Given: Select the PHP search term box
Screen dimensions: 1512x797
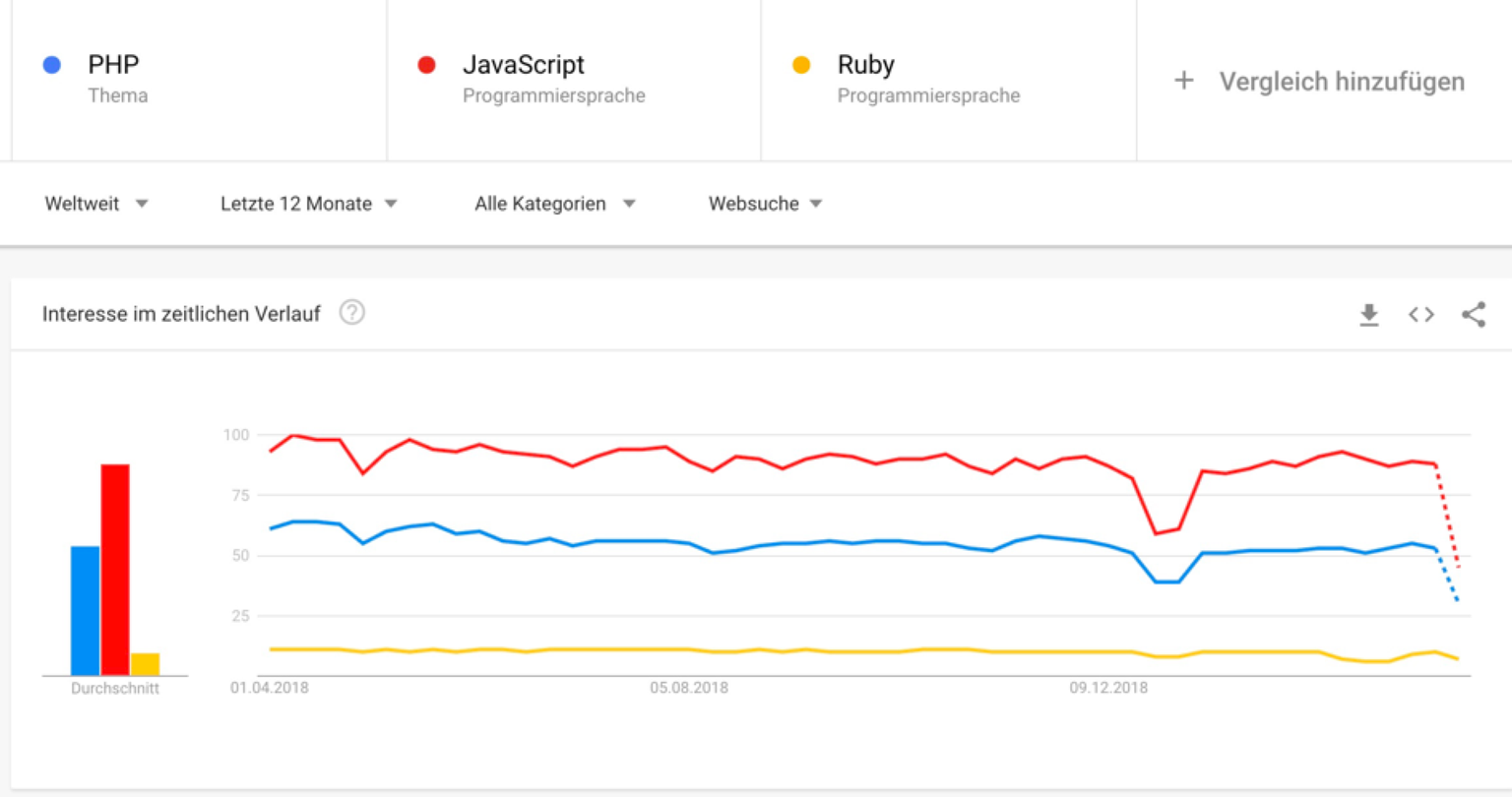Looking at the screenshot, I should pos(114,65).
